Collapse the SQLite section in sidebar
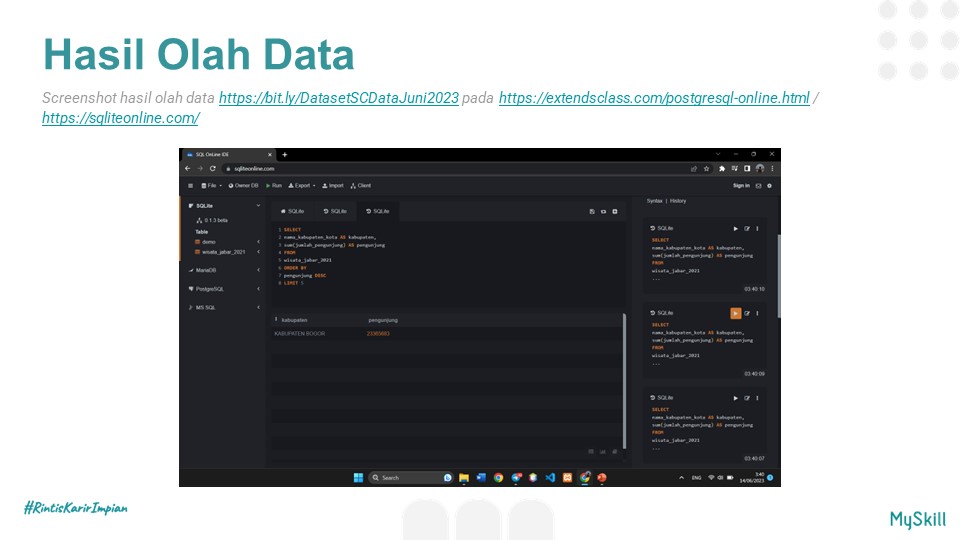 (258, 206)
